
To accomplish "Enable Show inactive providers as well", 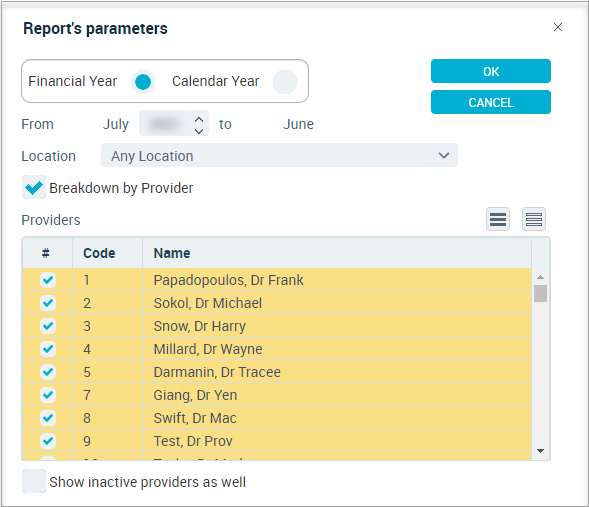I will (x=34, y=481).
